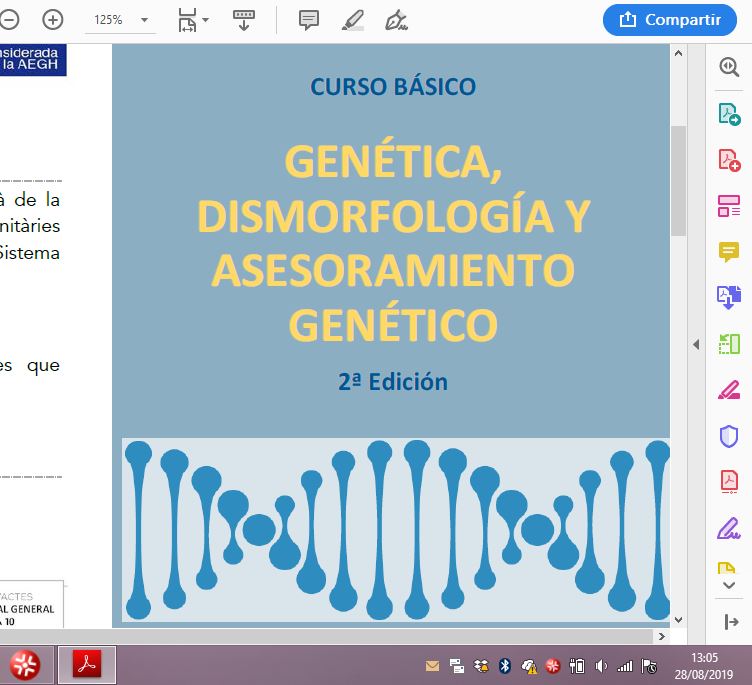Toggle the right panel with small triangle
Screen dimensions: 752x685
pos(696,344)
